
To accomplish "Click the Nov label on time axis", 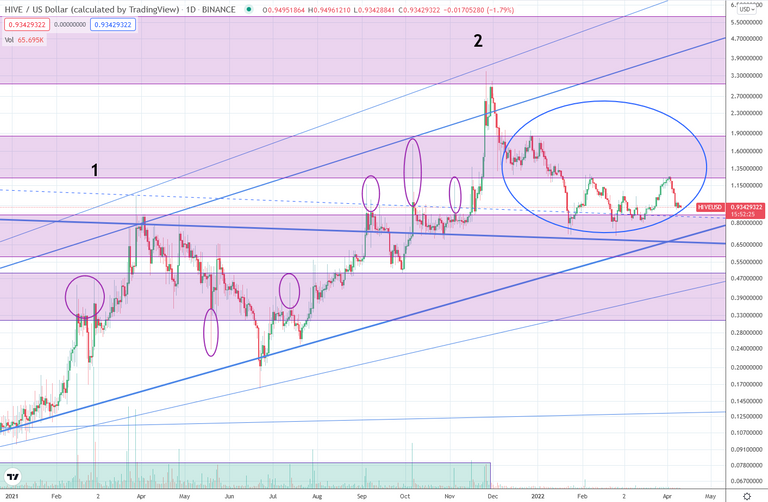I will (x=449, y=496).
